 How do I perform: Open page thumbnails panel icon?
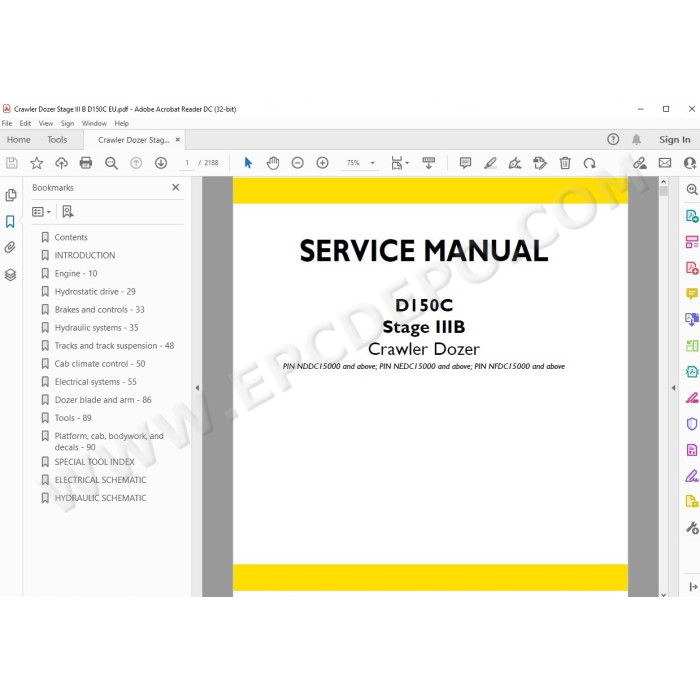pyautogui.click(x=11, y=195)
